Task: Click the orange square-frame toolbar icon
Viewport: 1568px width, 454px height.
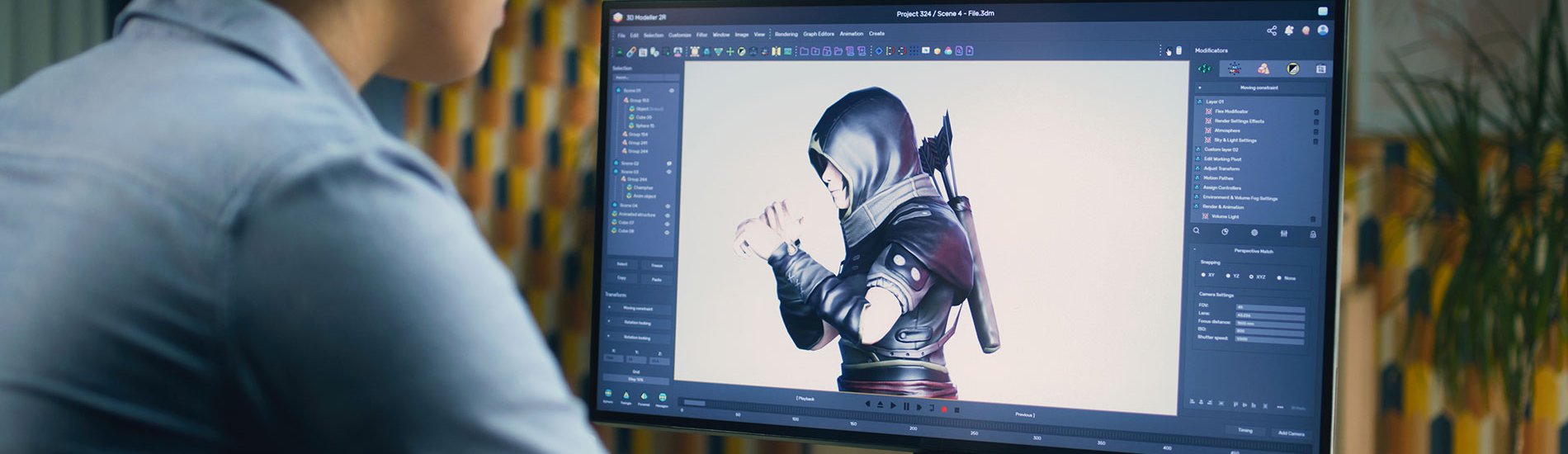Action: pos(695,51)
